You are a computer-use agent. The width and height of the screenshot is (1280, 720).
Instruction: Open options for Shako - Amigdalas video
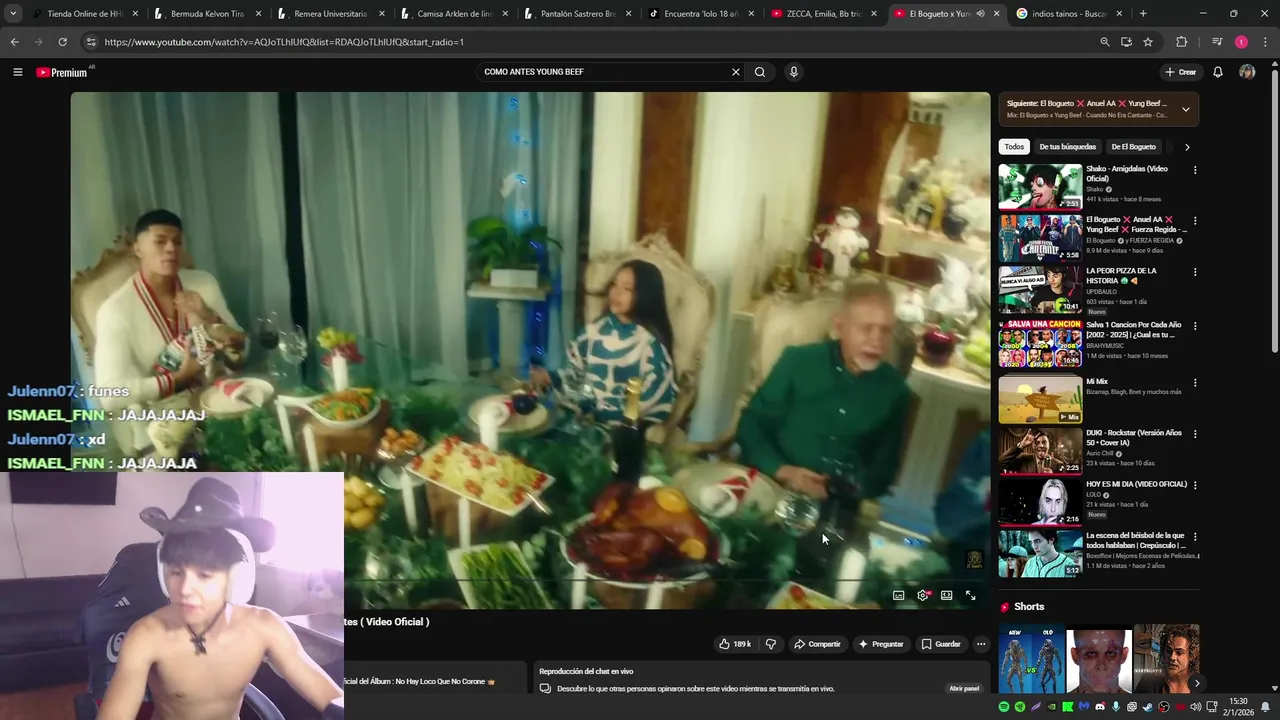click(1194, 170)
